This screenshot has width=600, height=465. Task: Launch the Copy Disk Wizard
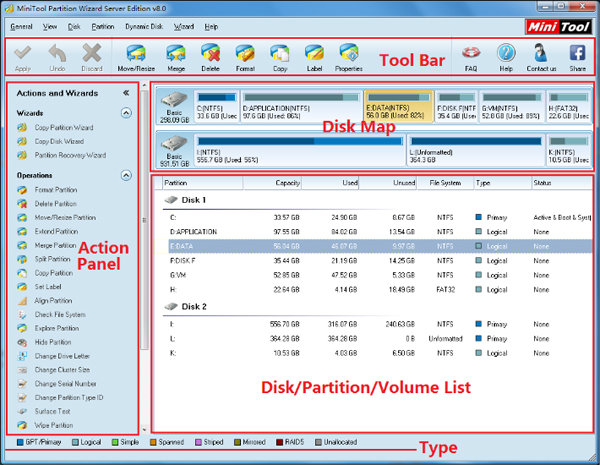click(x=59, y=142)
